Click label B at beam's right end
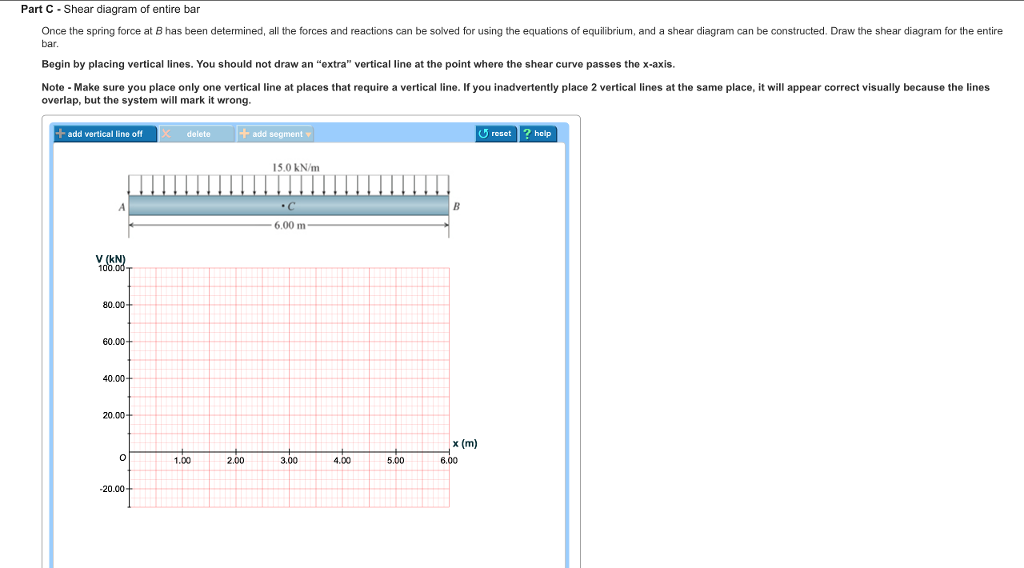 click(457, 206)
